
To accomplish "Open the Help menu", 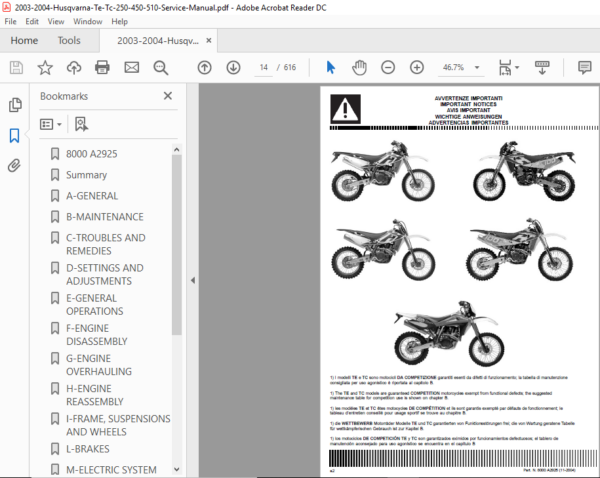I will [119, 21].
